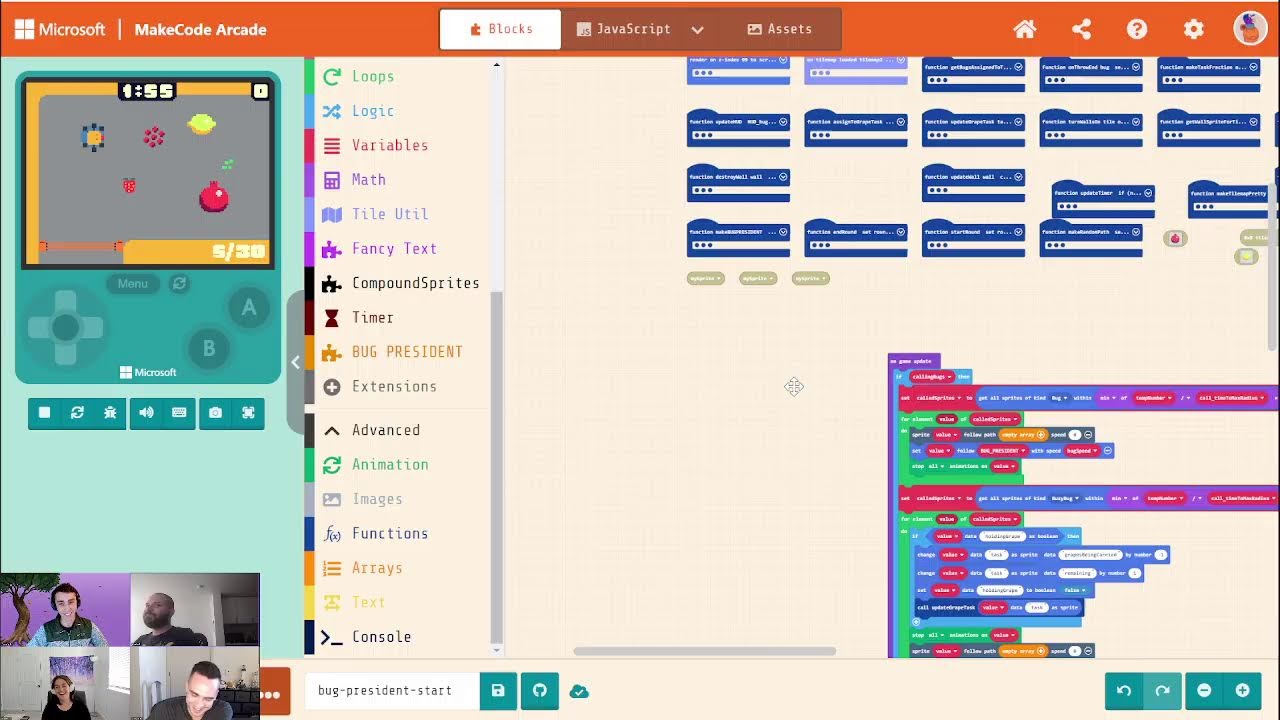This screenshot has width=1280, height=720.
Task: Mute the simulator audio
Action: pos(146,412)
